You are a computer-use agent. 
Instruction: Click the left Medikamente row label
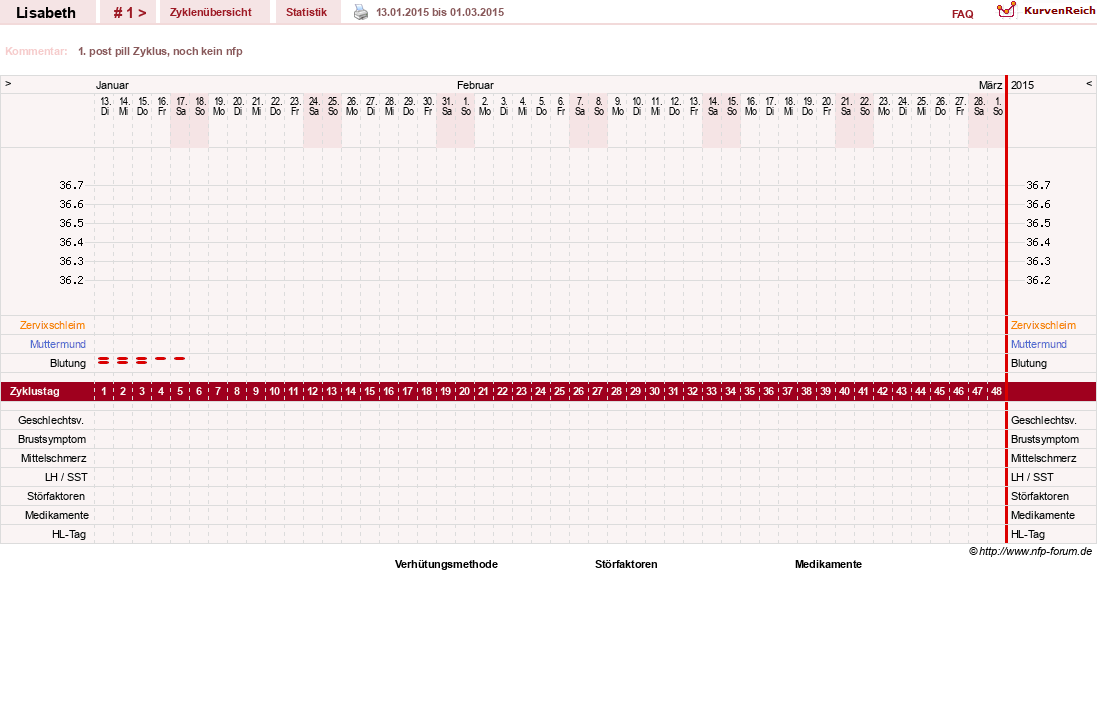57,515
